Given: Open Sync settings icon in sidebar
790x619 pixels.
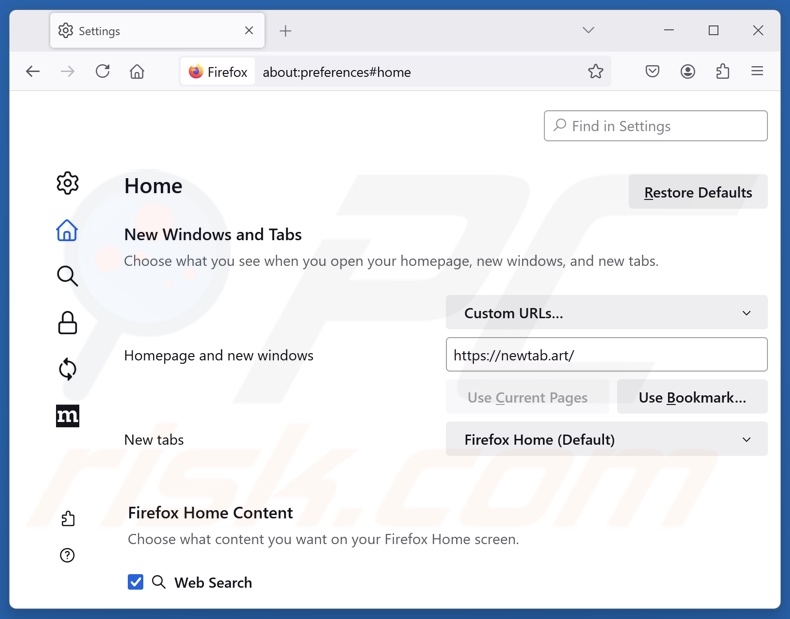Looking at the screenshot, I should pyautogui.click(x=67, y=369).
